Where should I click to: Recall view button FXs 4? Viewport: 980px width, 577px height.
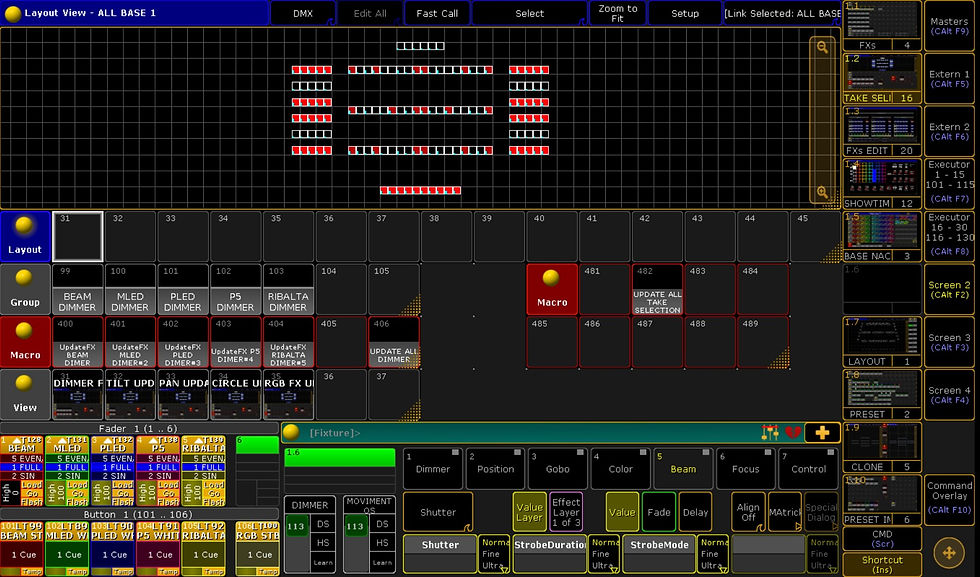coord(882,26)
